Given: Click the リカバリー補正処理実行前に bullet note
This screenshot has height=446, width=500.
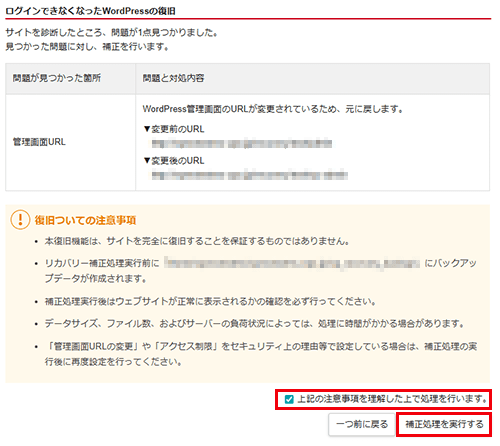Looking at the screenshot, I should tap(261, 271).
